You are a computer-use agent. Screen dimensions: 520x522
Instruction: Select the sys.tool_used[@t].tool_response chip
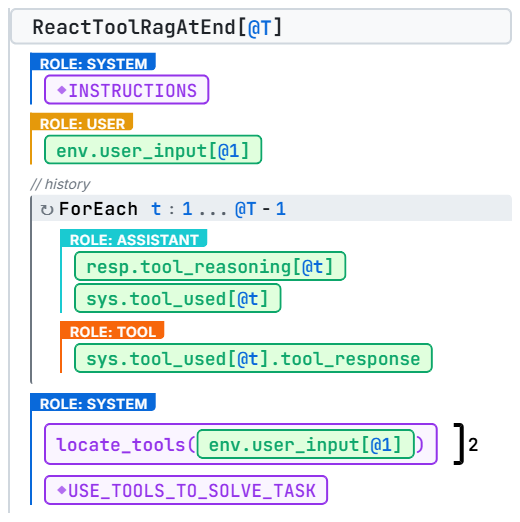253,358
